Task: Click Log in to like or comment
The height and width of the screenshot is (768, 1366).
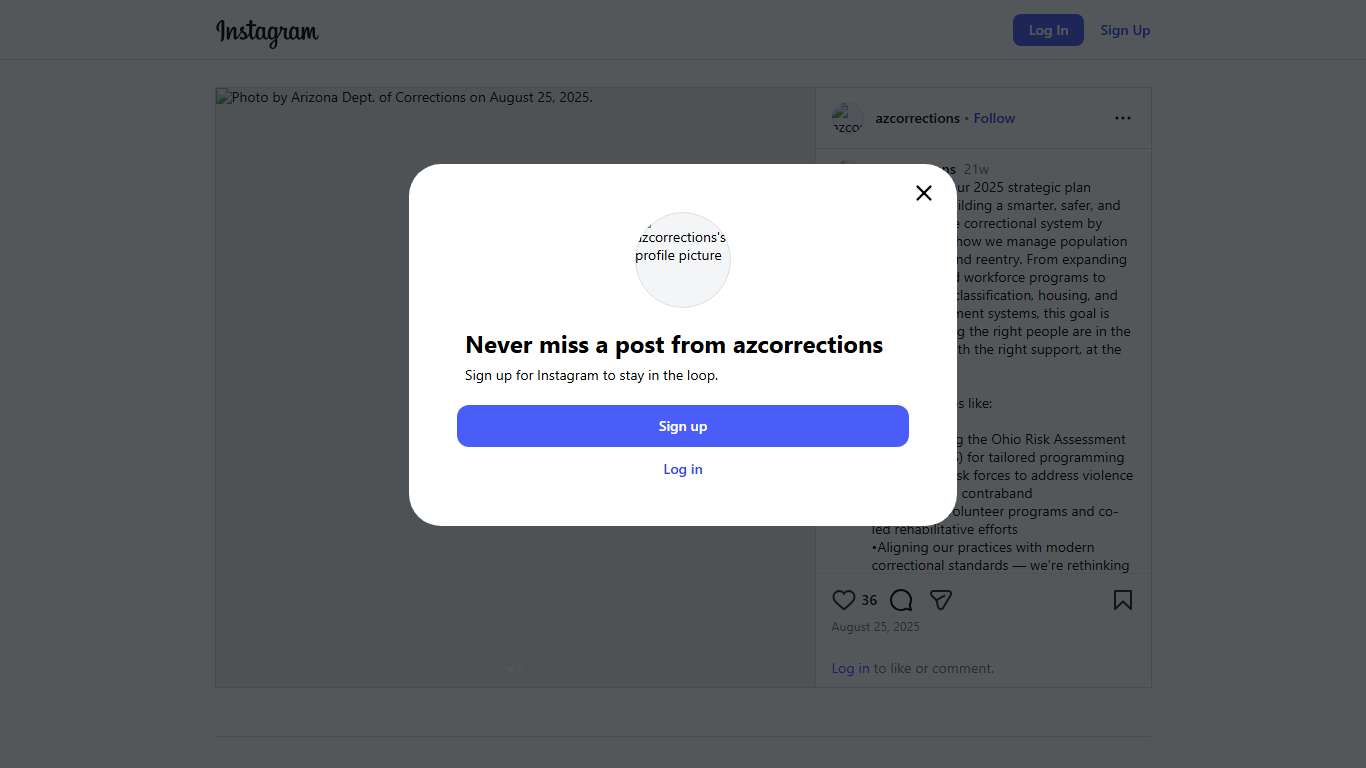Action: point(850,668)
